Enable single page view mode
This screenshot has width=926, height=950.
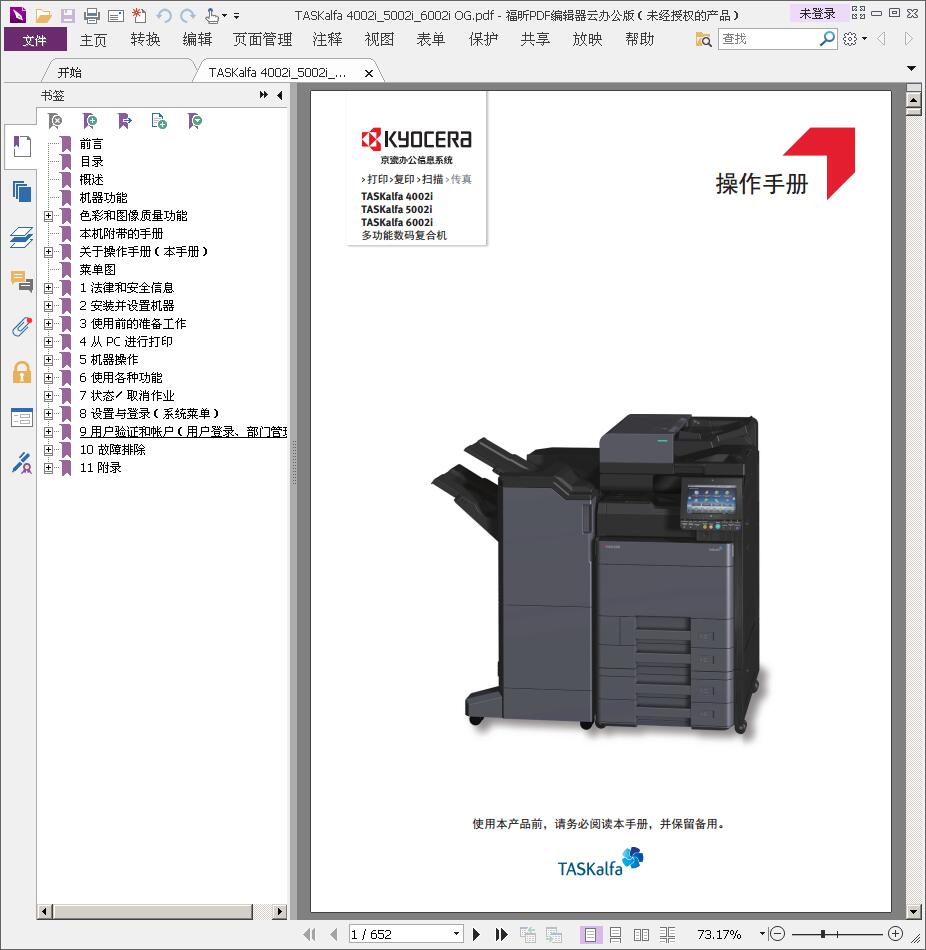(590, 935)
